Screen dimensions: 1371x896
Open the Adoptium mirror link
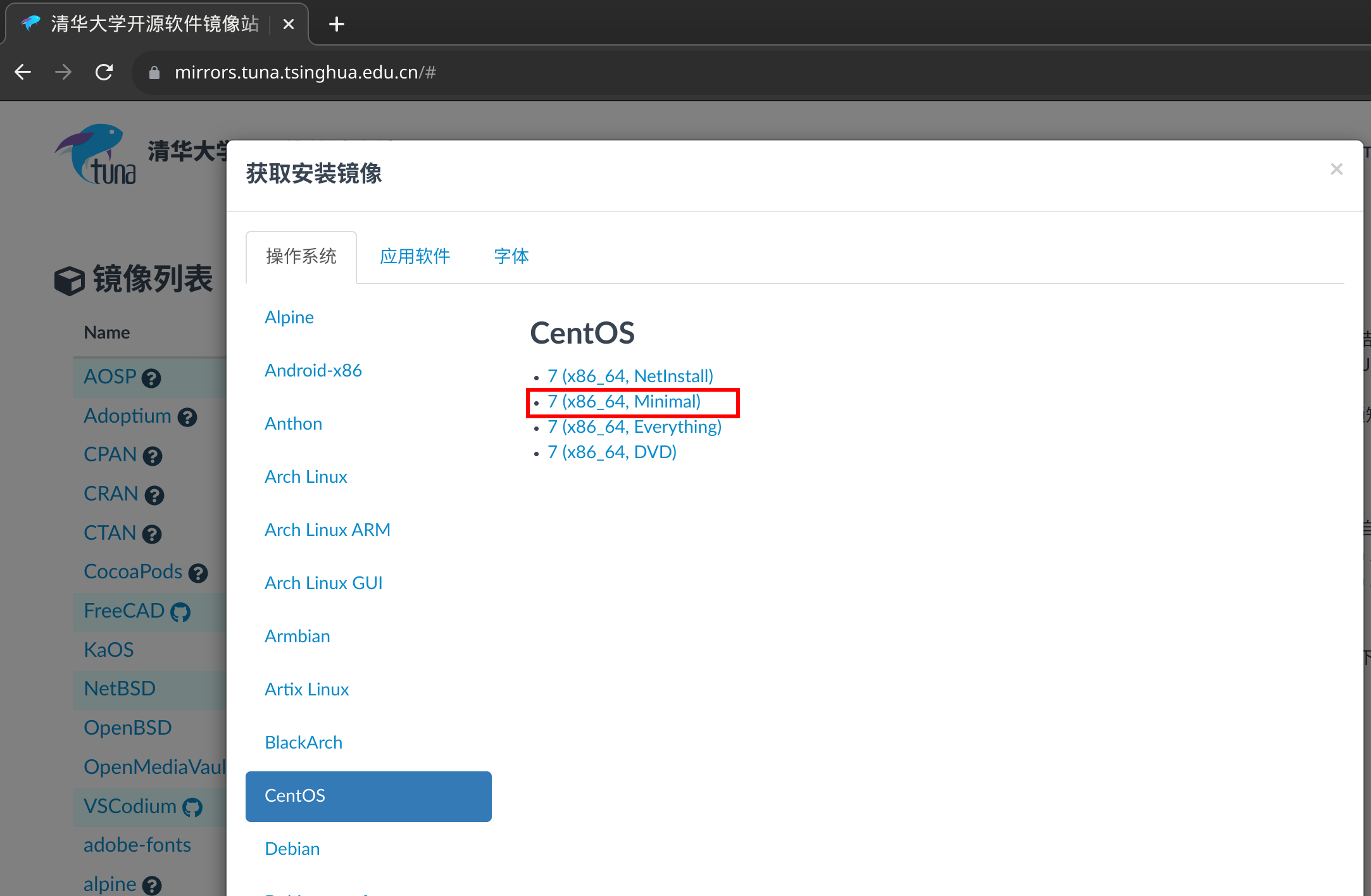(128, 416)
